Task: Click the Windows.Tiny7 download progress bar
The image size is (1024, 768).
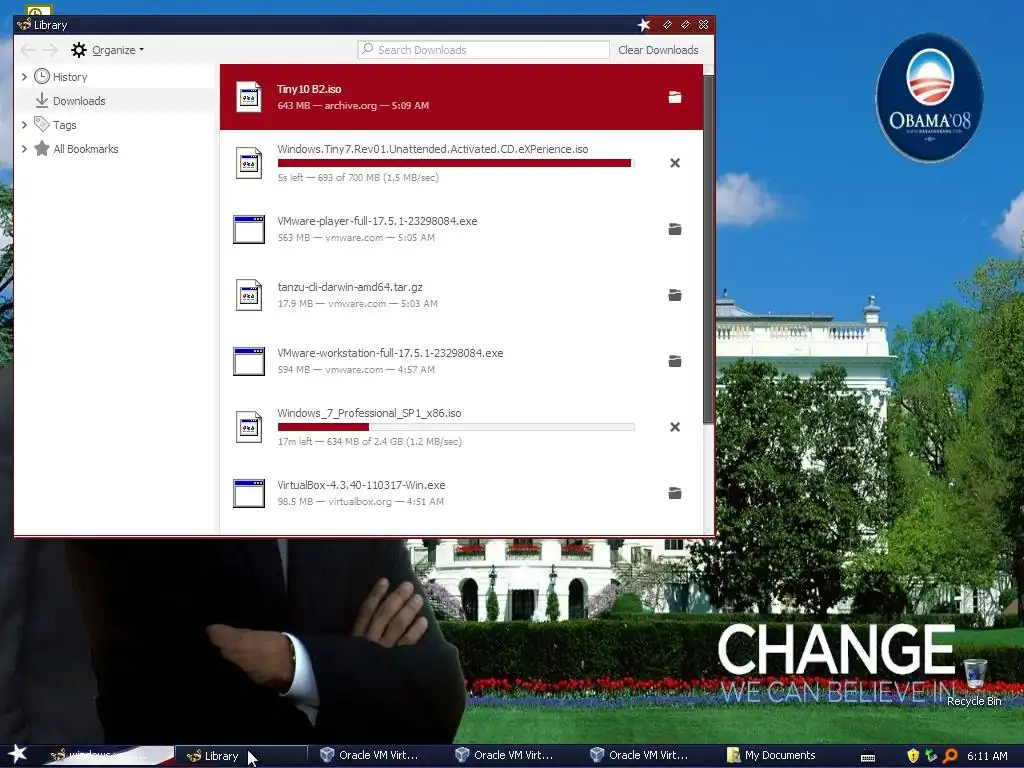Action: click(456, 163)
